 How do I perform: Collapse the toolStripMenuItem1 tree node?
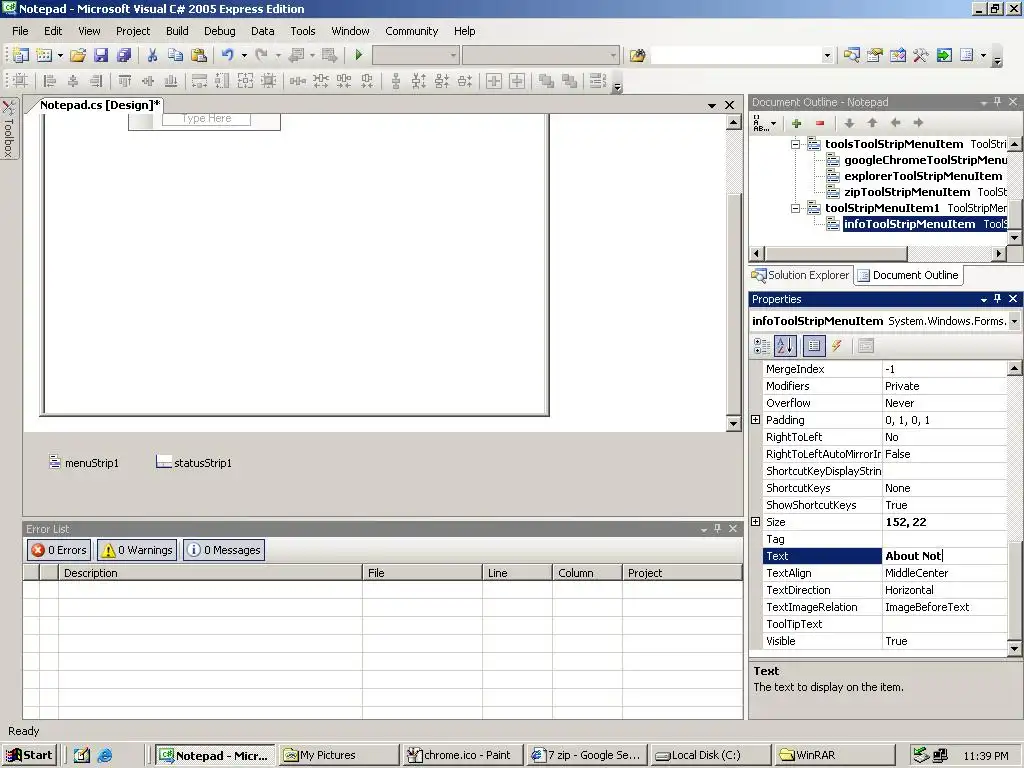click(795, 208)
